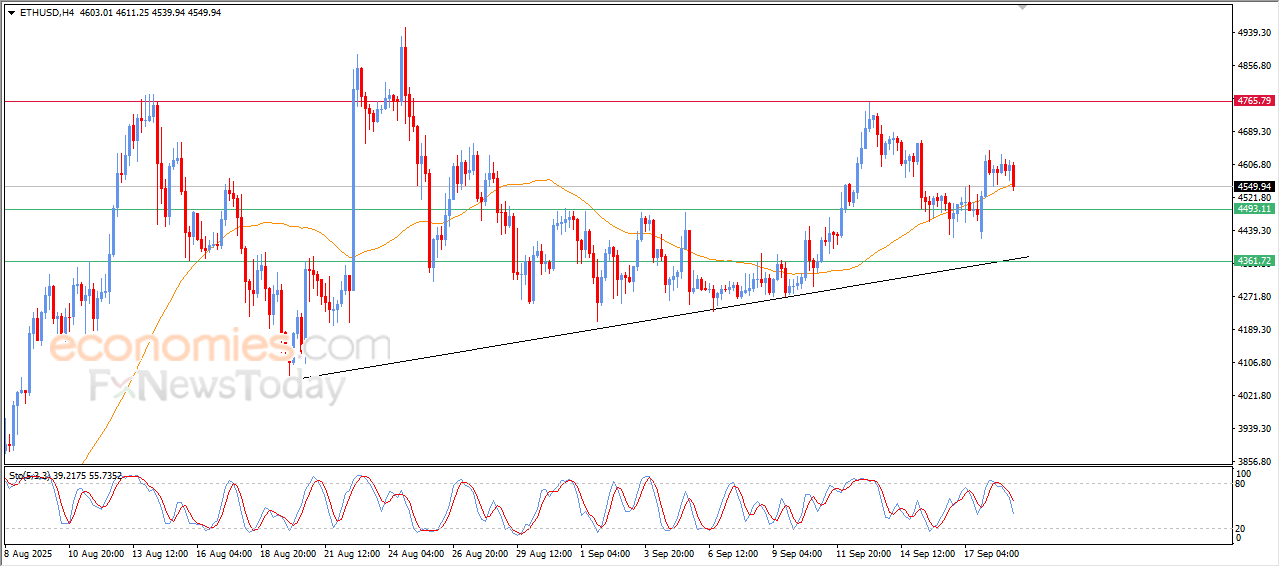This screenshot has height=567, width=1280.
Task: Click the 4021.80 price axis value
Action: click(1254, 396)
